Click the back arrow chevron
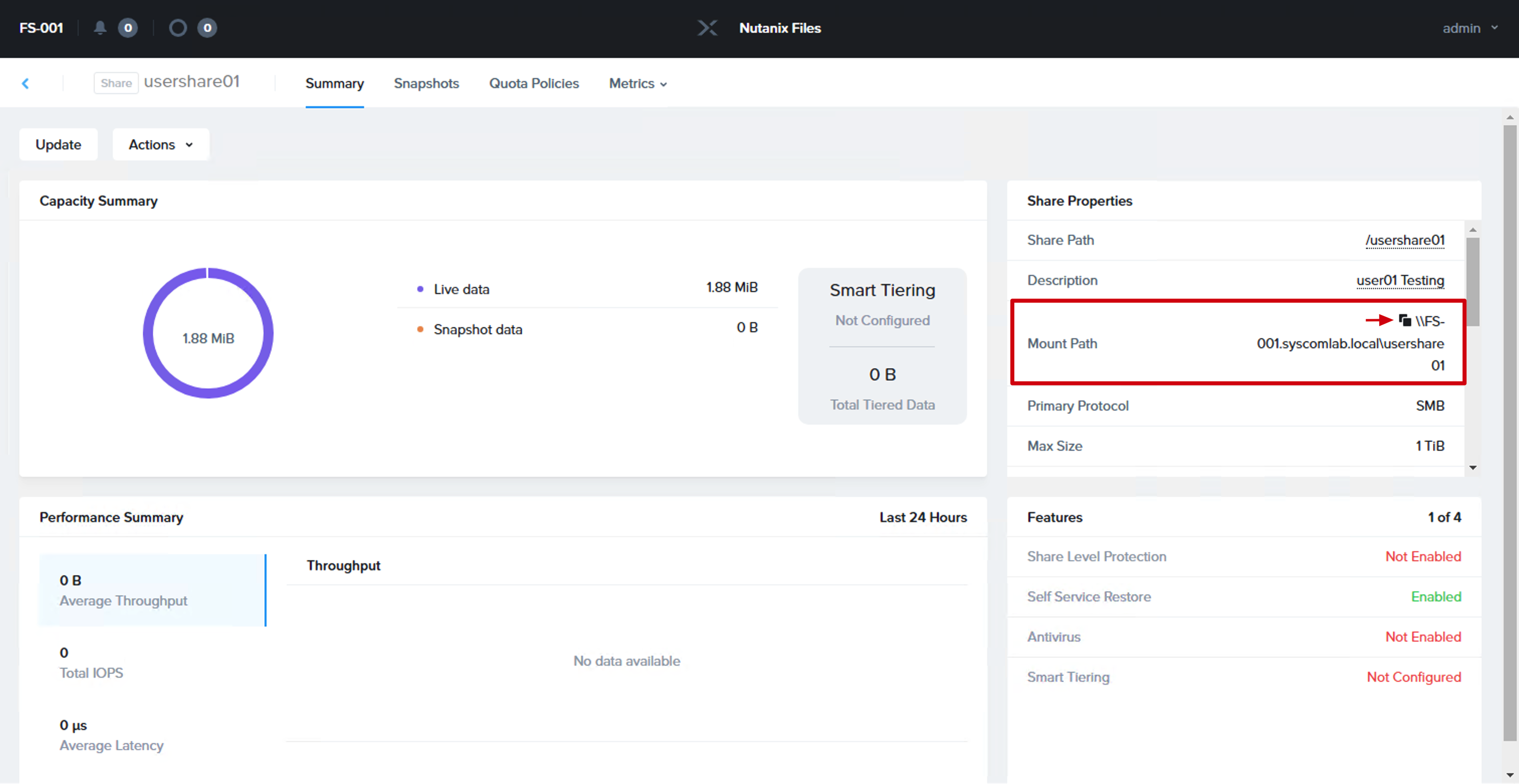 [x=25, y=84]
